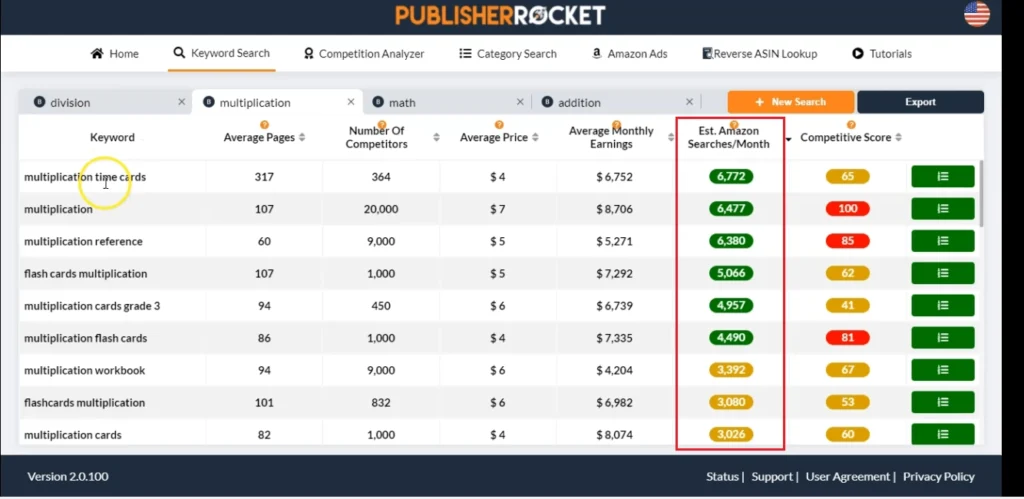1024x499 pixels.
Task: Show help icon above Average Pages
Action: click(x=264, y=125)
